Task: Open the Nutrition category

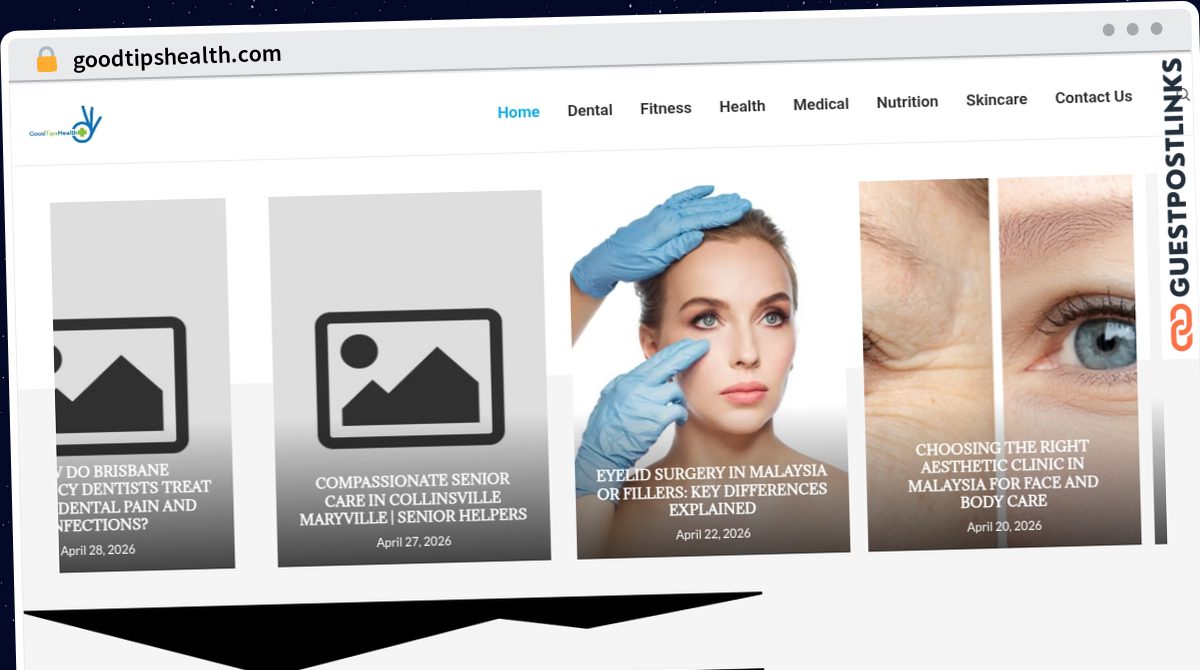Action: [x=907, y=102]
